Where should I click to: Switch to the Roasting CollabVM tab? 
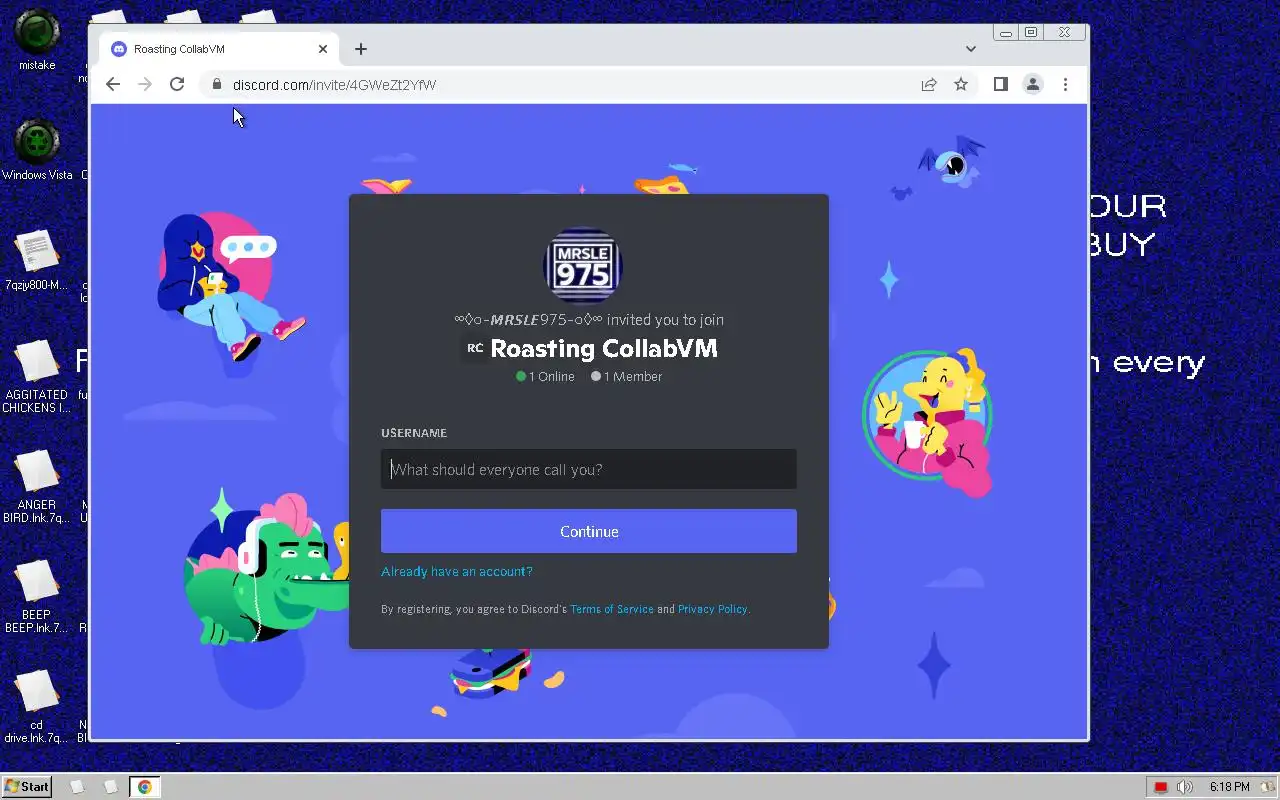coord(218,49)
